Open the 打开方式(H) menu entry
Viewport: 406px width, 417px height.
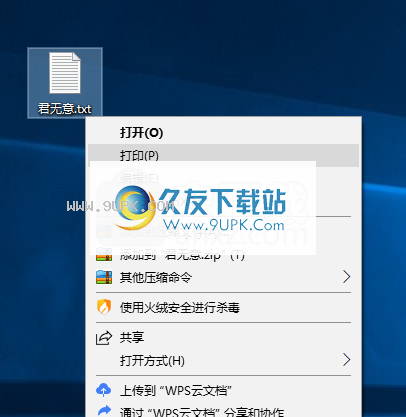(223, 360)
